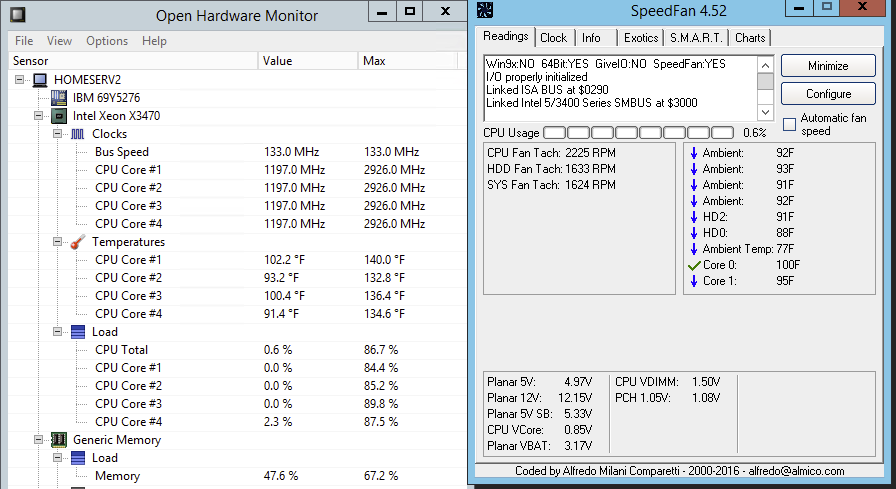Collapse the Generic Memory node
Viewport: 896px width, 489px height.
click(x=38, y=440)
